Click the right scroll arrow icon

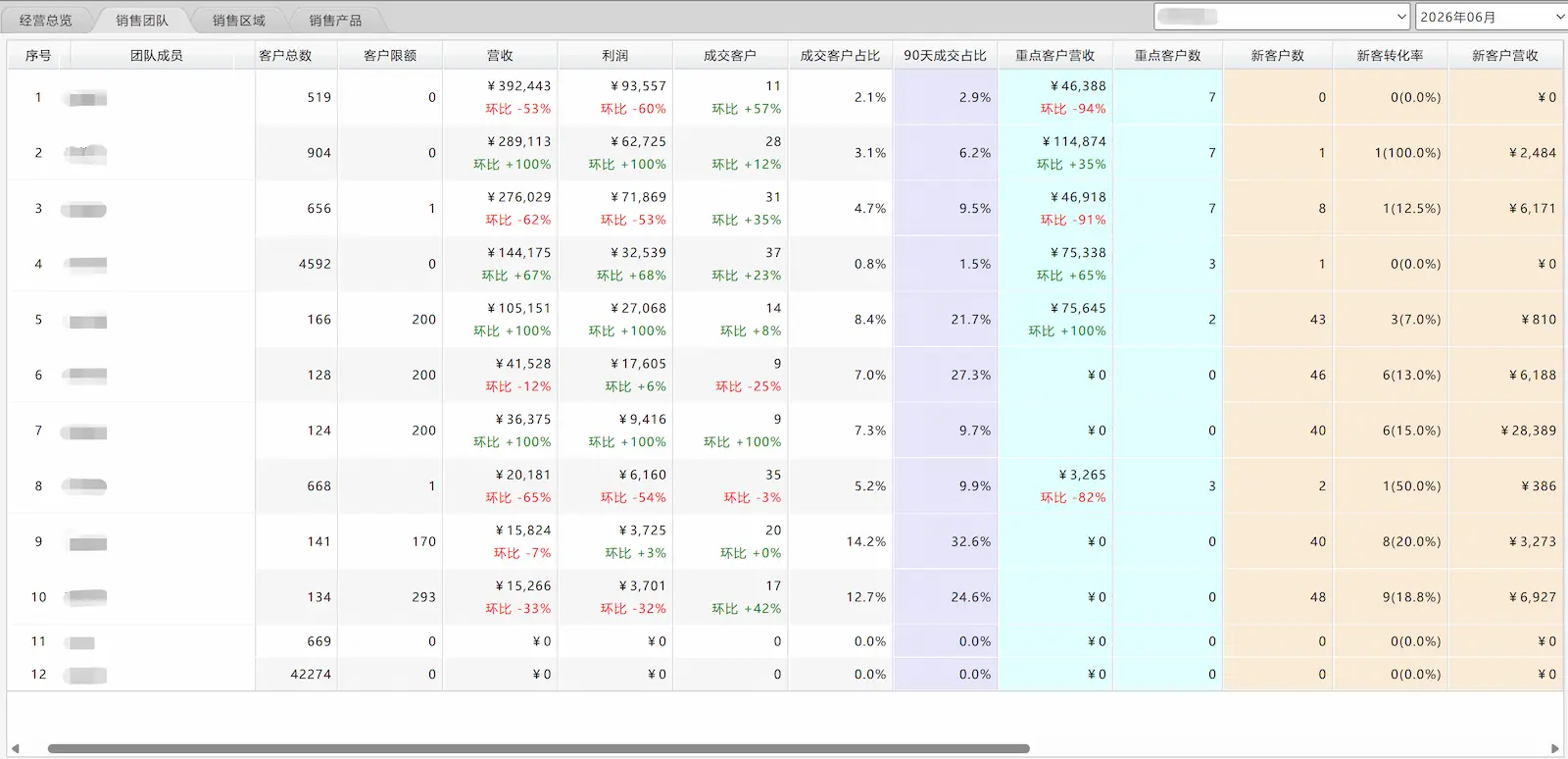[1554, 748]
